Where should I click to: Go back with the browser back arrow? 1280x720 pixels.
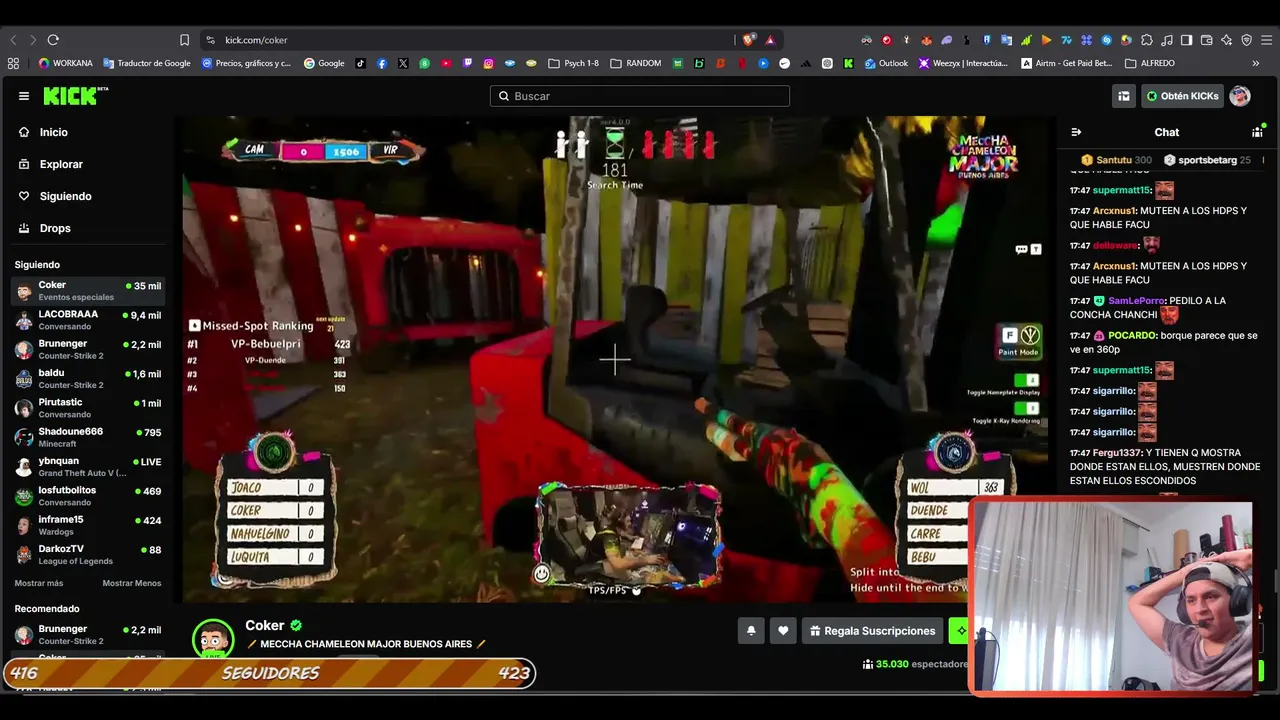click(x=13, y=40)
